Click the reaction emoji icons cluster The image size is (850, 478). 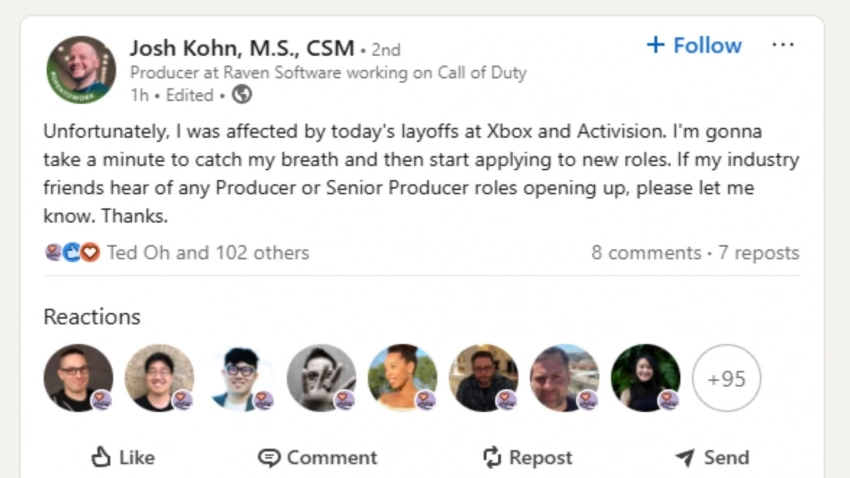[x=72, y=253]
